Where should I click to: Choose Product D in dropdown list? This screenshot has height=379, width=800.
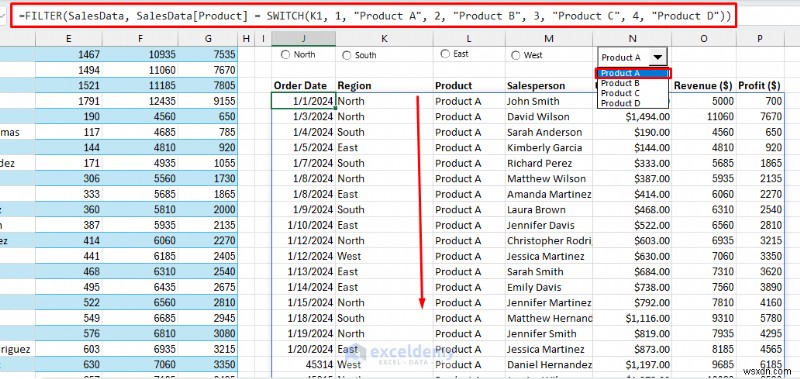click(x=633, y=103)
